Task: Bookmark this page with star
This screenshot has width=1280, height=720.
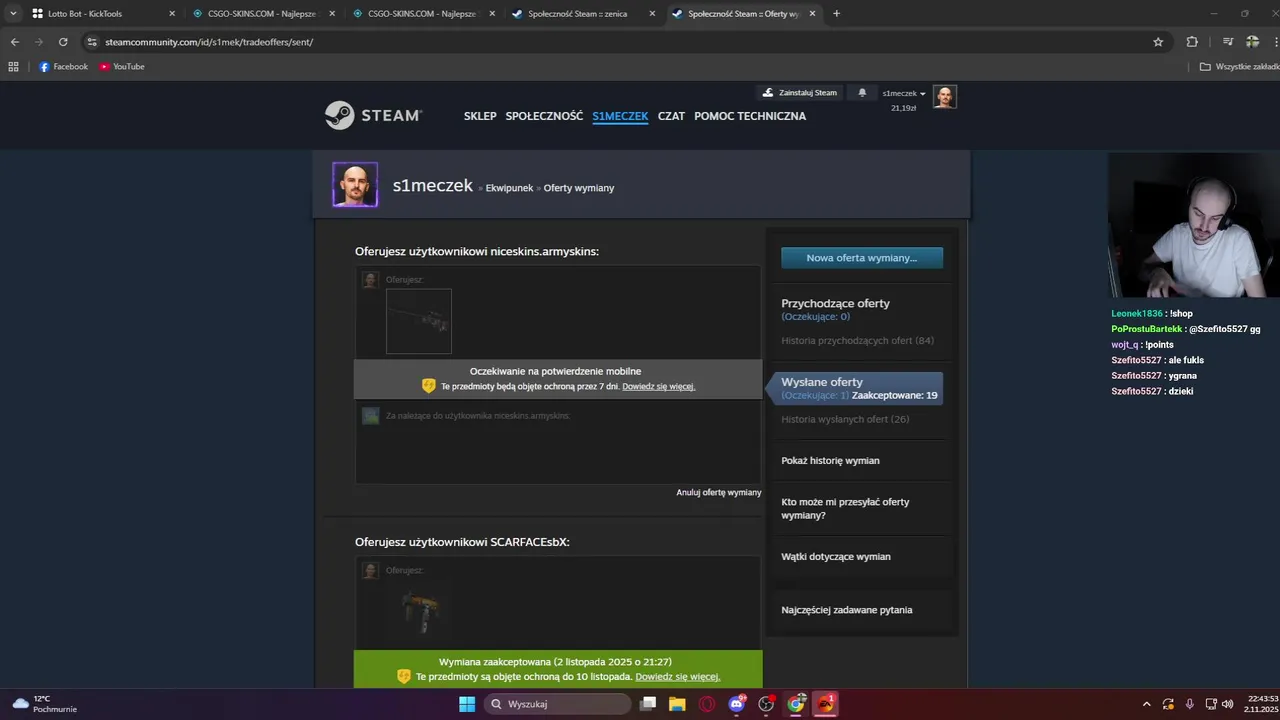Action: (1158, 42)
